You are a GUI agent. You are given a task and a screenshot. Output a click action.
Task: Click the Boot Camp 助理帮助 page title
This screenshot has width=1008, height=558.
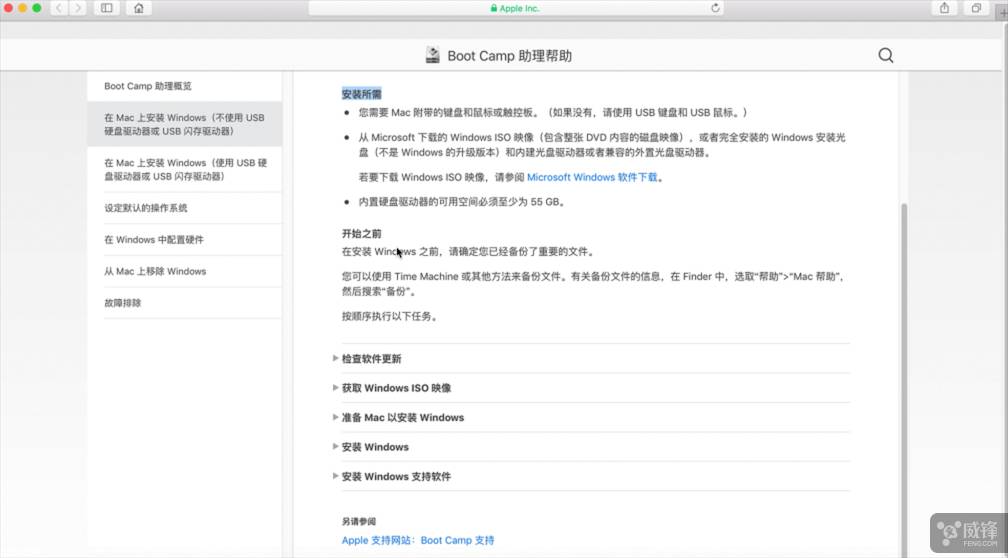pos(509,56)
